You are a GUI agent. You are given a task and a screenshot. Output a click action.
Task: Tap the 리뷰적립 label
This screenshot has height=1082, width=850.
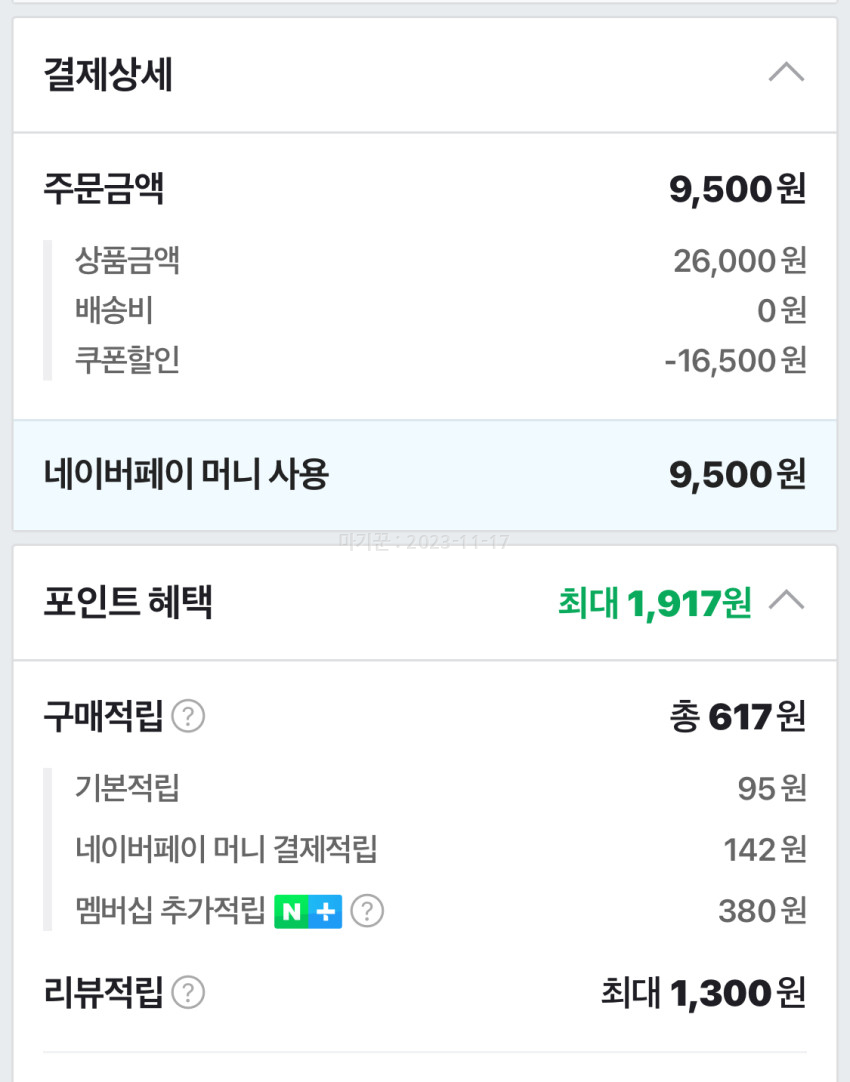pos(103,993)
